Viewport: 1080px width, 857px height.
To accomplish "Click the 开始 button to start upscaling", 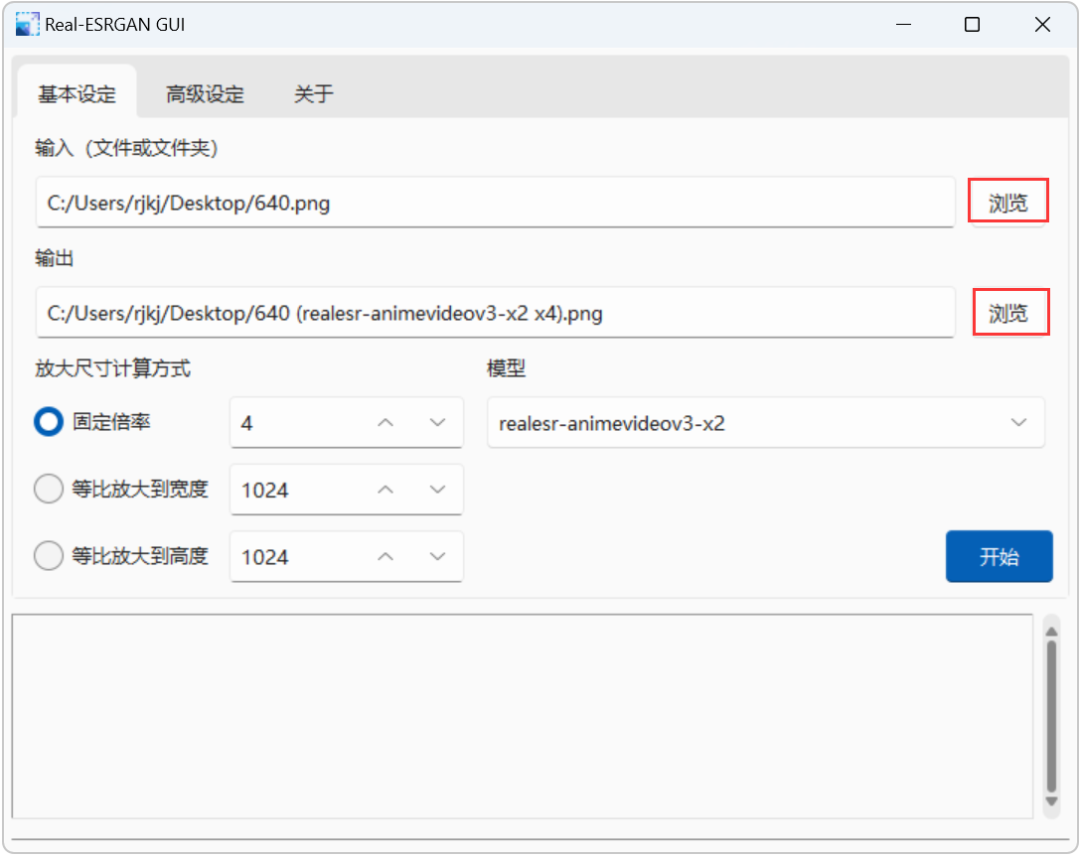I will pyautogui.click(x=999, y=556).
